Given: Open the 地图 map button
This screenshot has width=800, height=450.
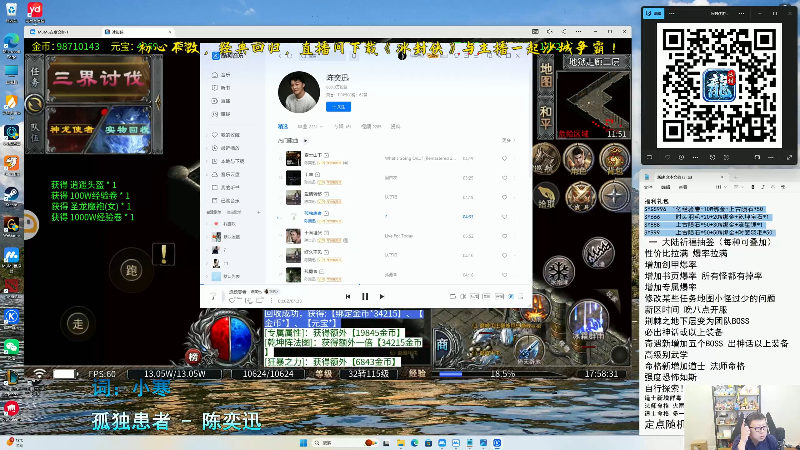Looking at the screenshot, I should click(x=545, y=75).
